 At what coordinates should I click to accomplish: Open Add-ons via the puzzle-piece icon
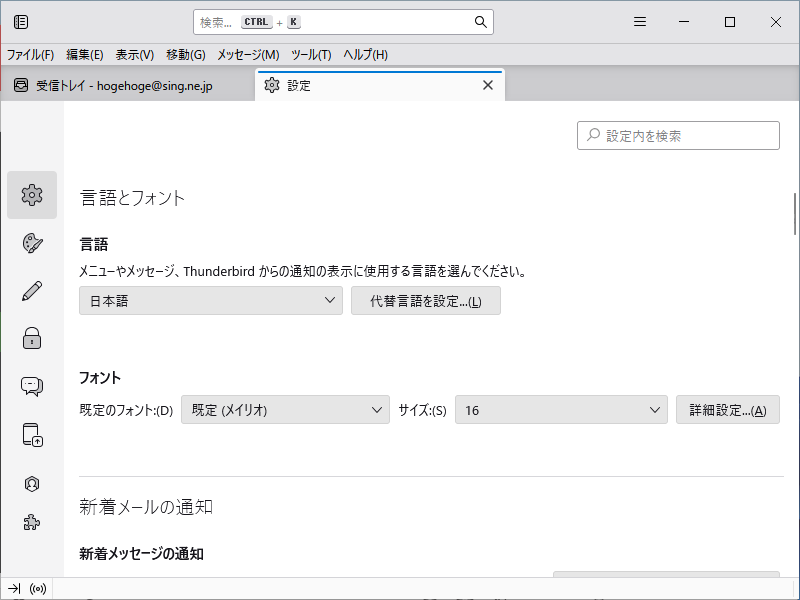pyautogui.click(x=31, y=521)
